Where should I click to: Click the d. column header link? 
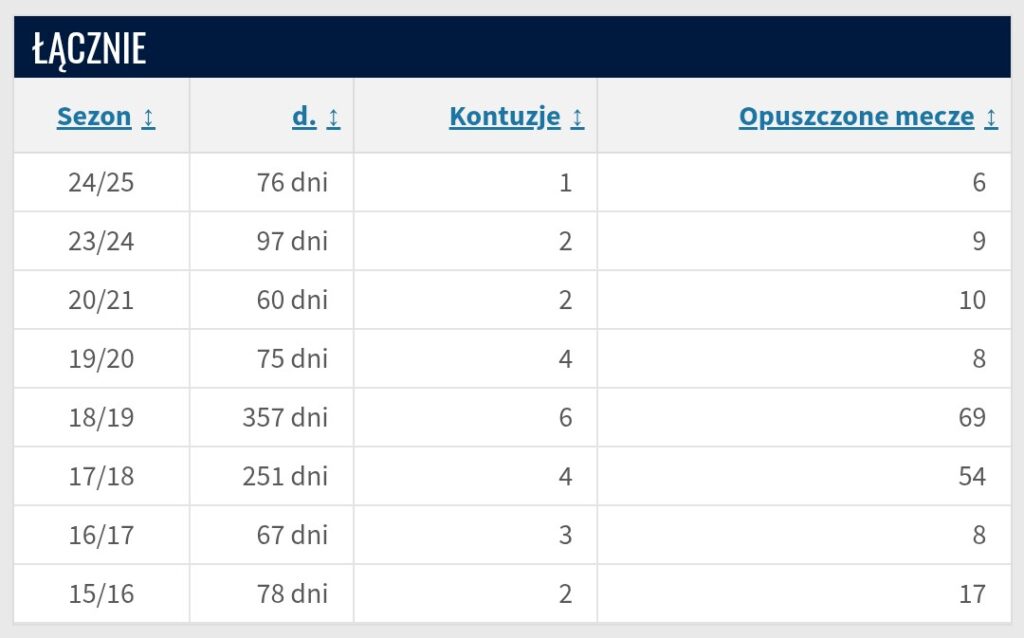pyautogui.click(x=304, y=117)
